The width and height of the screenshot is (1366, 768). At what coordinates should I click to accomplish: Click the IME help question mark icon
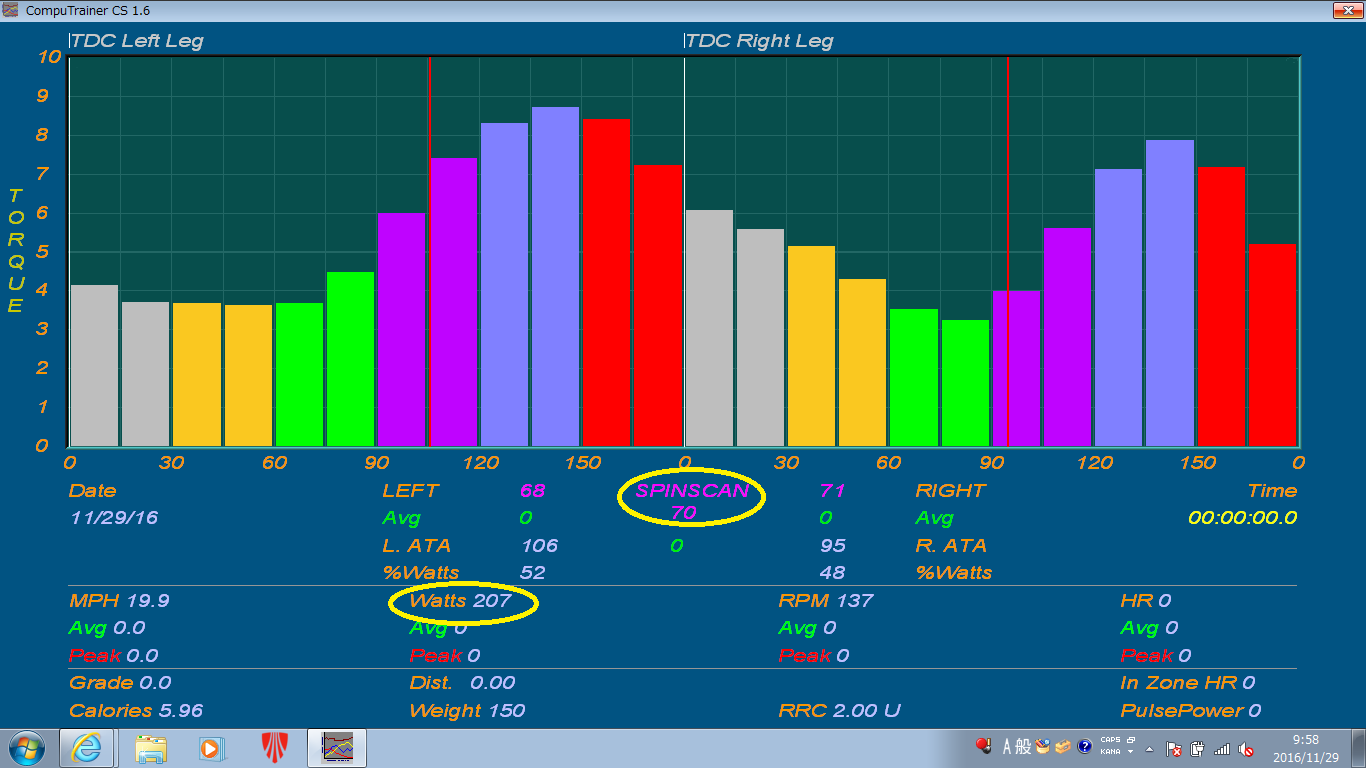click(1084, 746)
